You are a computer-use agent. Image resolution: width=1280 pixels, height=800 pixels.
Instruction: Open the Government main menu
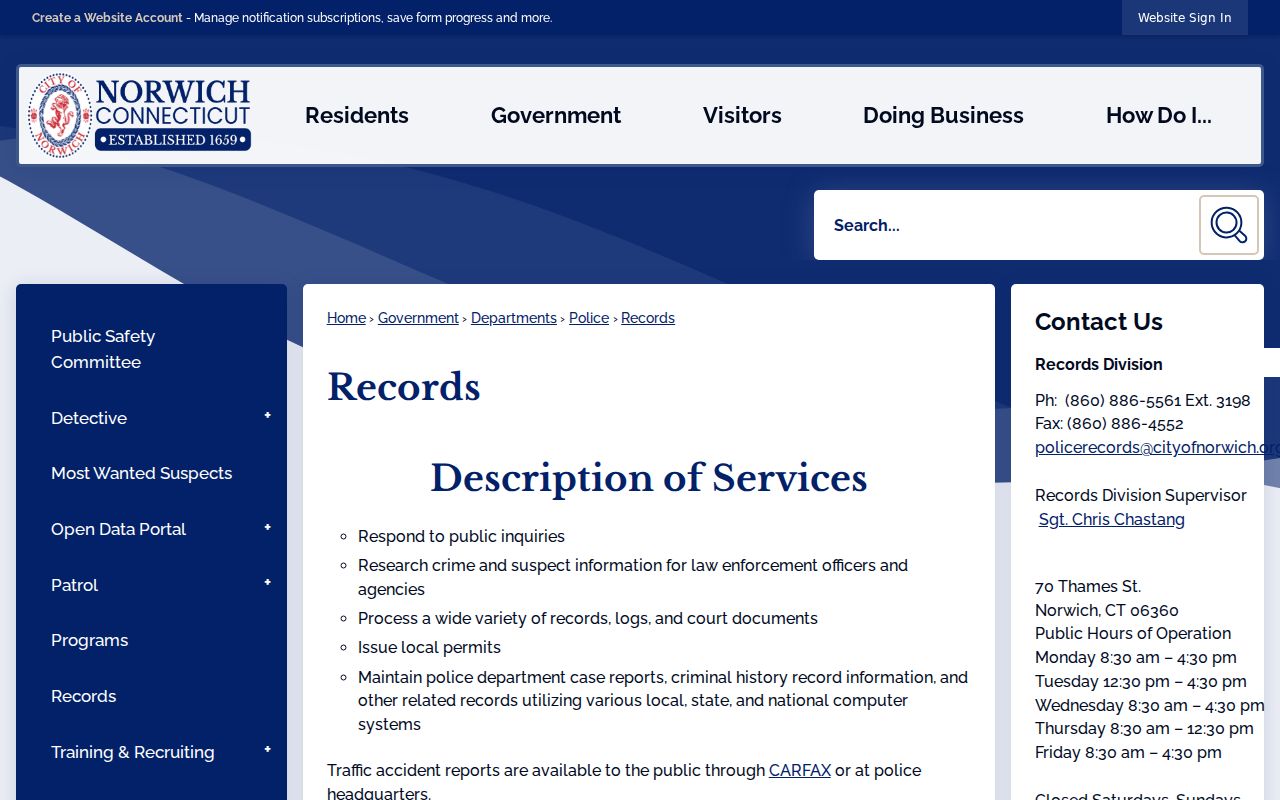point(556,115)
